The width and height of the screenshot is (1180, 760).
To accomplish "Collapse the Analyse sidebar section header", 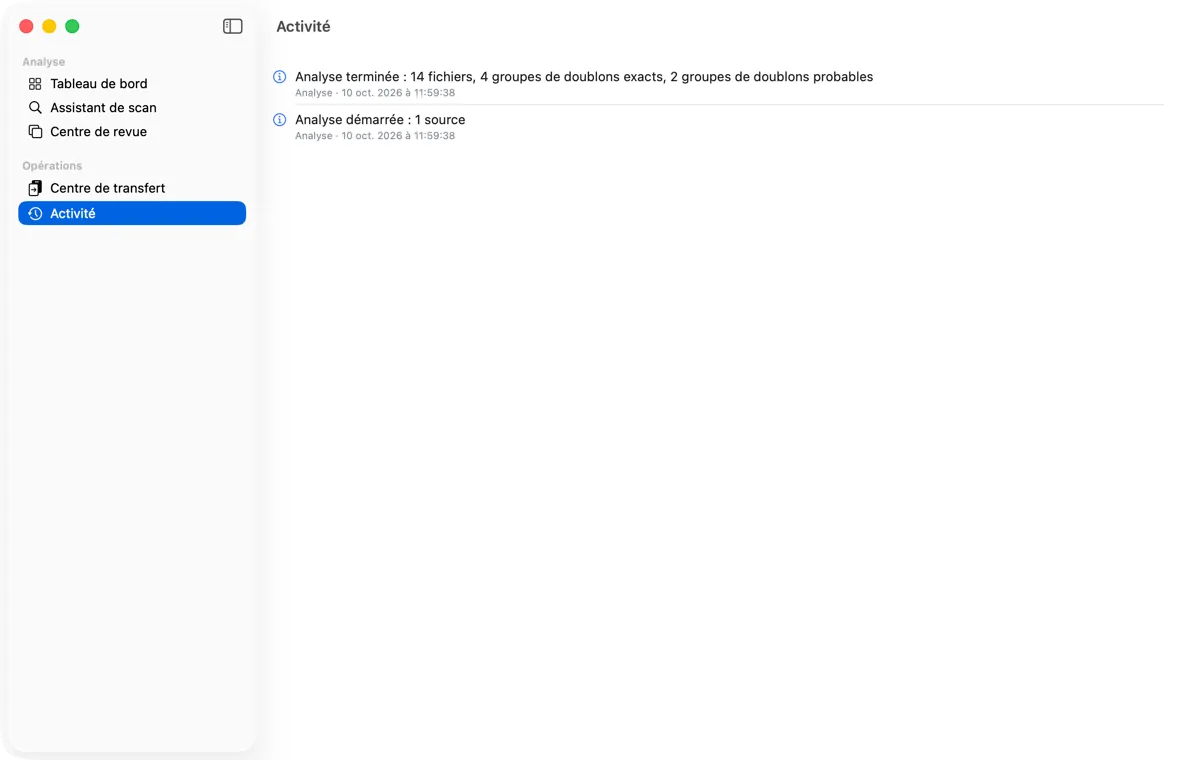I will point(44,62).
